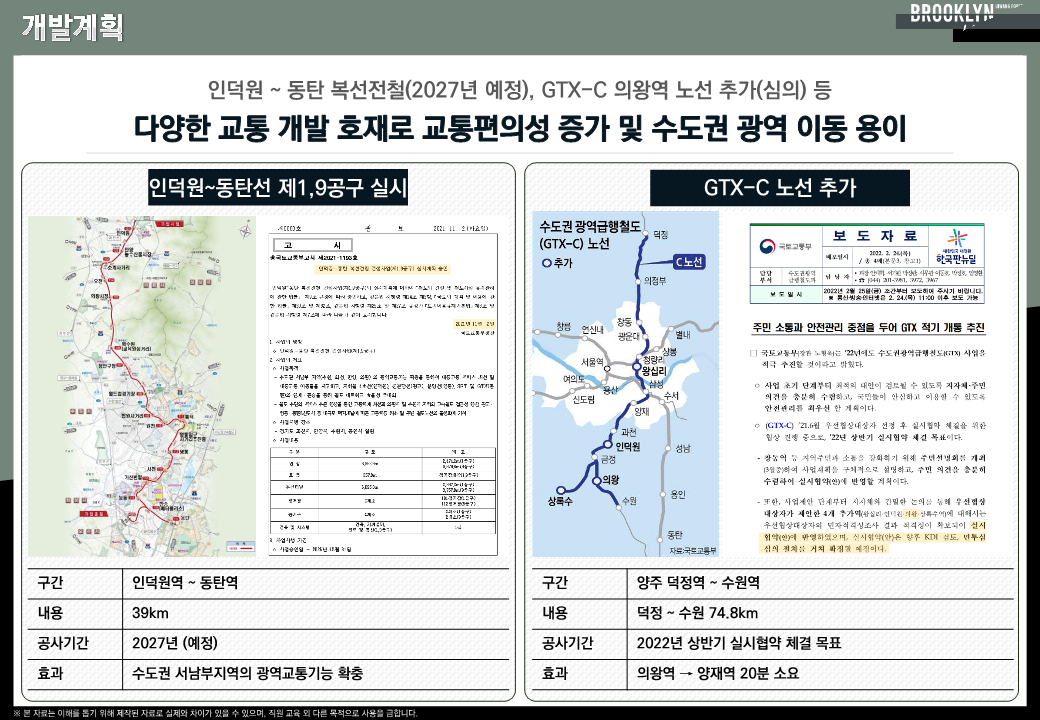Click the 국토교통부 emblem in press release
Image resolution: width=1040 pixels, height=720 pixels.
[767, 247]
